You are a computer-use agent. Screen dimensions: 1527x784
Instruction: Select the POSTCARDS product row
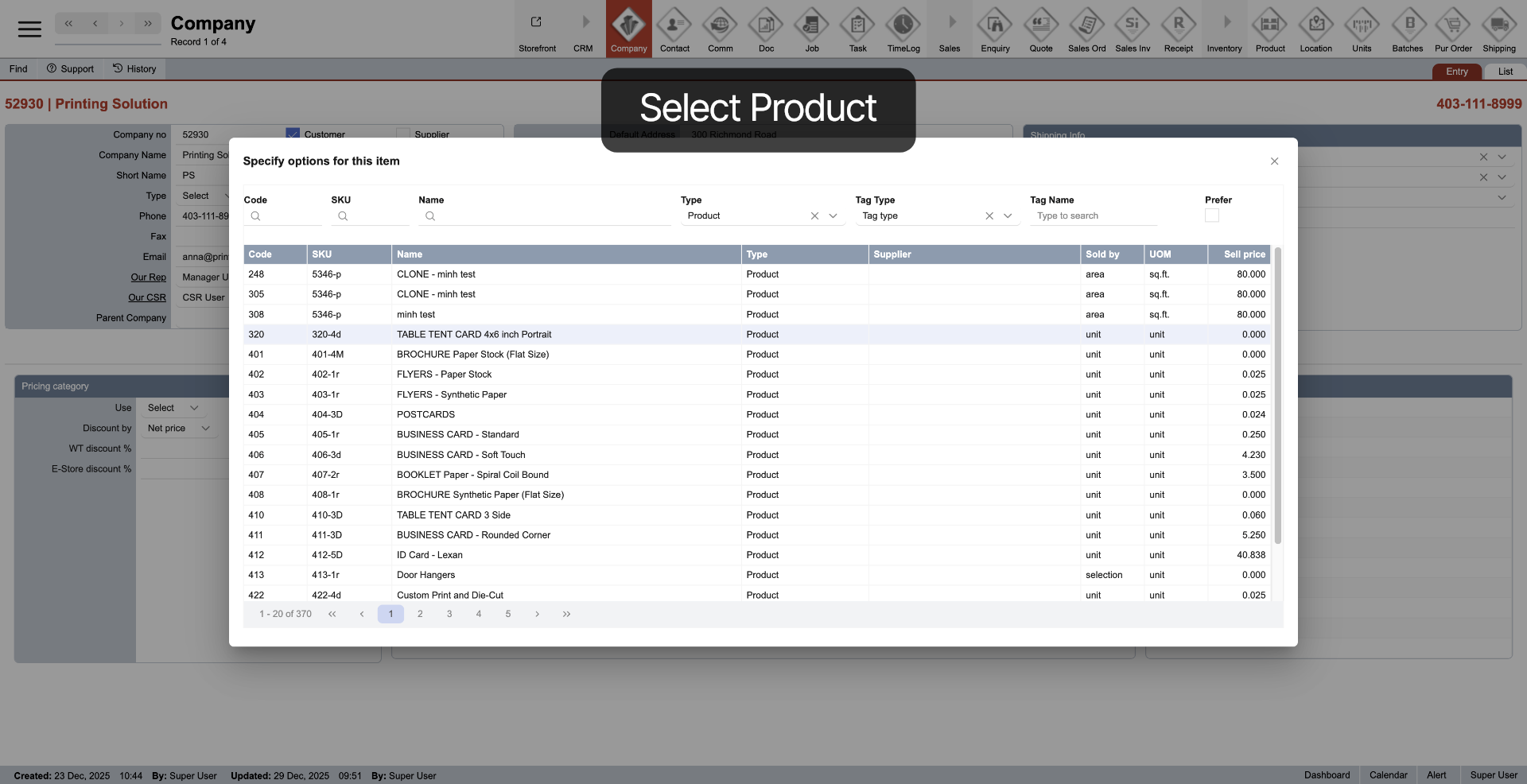pyautogui.click(x=425, y=414)
